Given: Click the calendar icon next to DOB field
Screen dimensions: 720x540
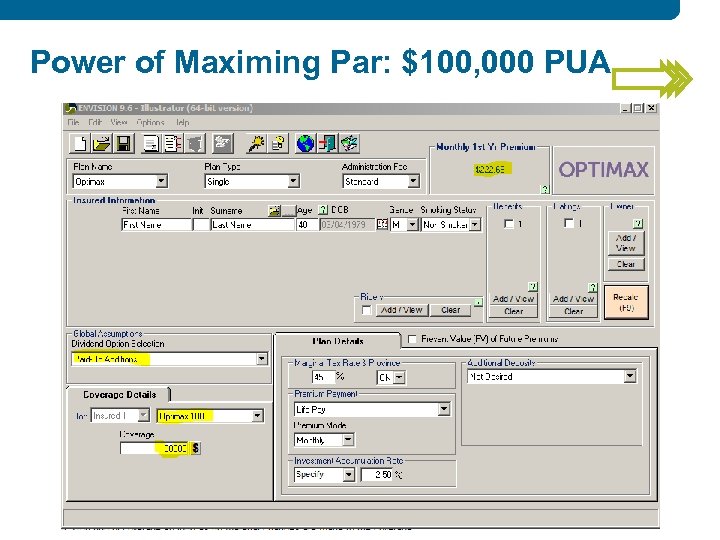Looking at the screenshot, I should (382, 225).
